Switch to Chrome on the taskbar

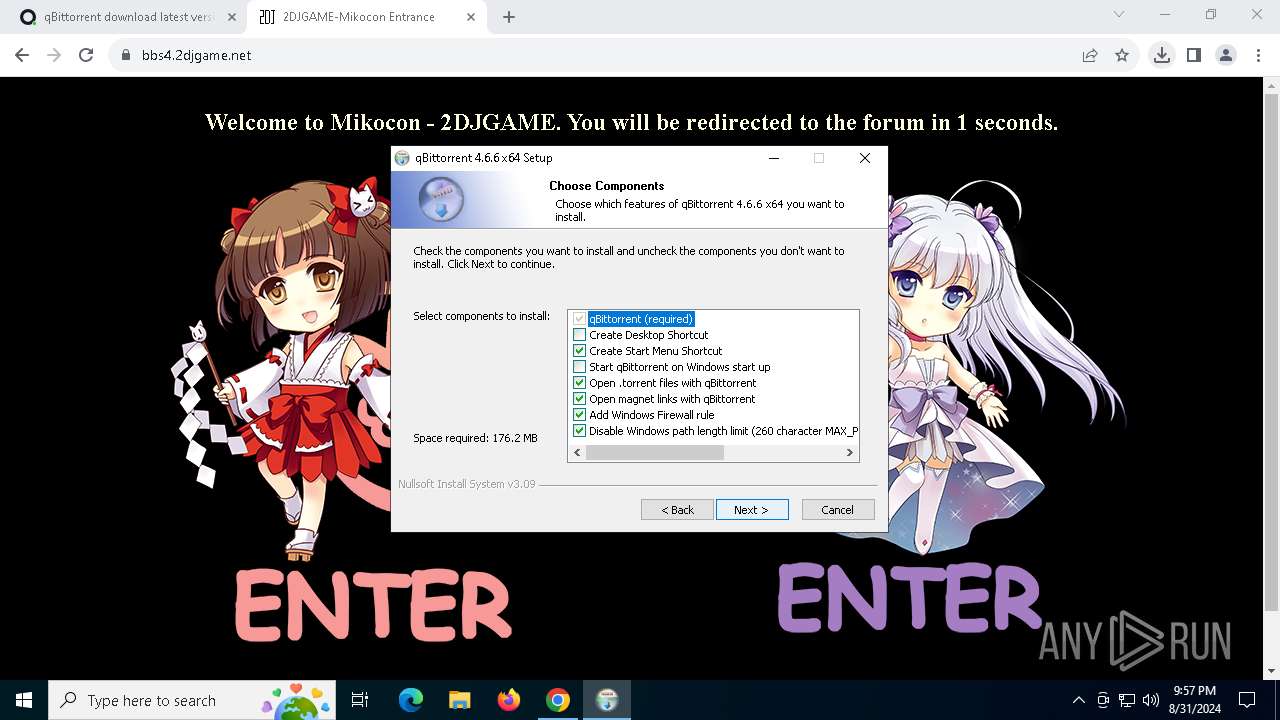tap(558, 700)
